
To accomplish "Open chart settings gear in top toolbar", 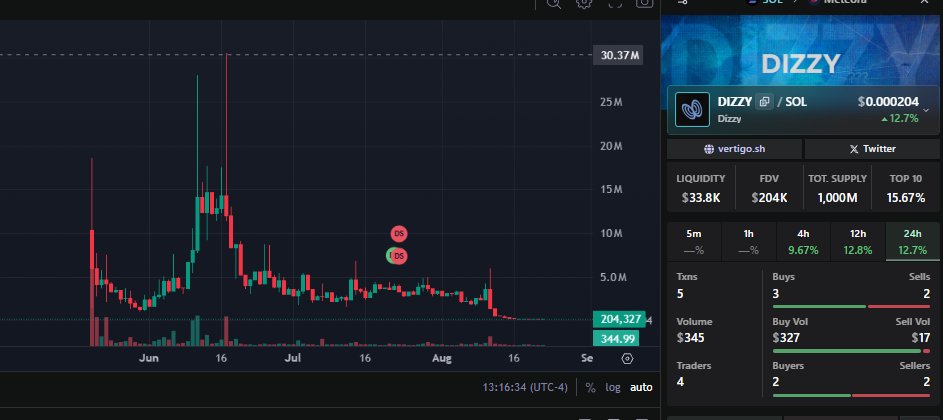I will [x=583, y=3].
